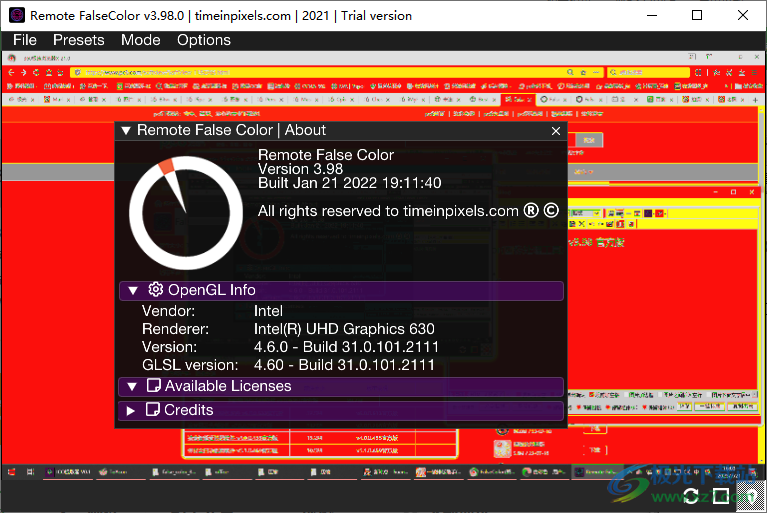The height and width of the screenshot is (513, 767).
Task: Click the 'Version 3.98' line in About
Action: [x=300, y=169]
